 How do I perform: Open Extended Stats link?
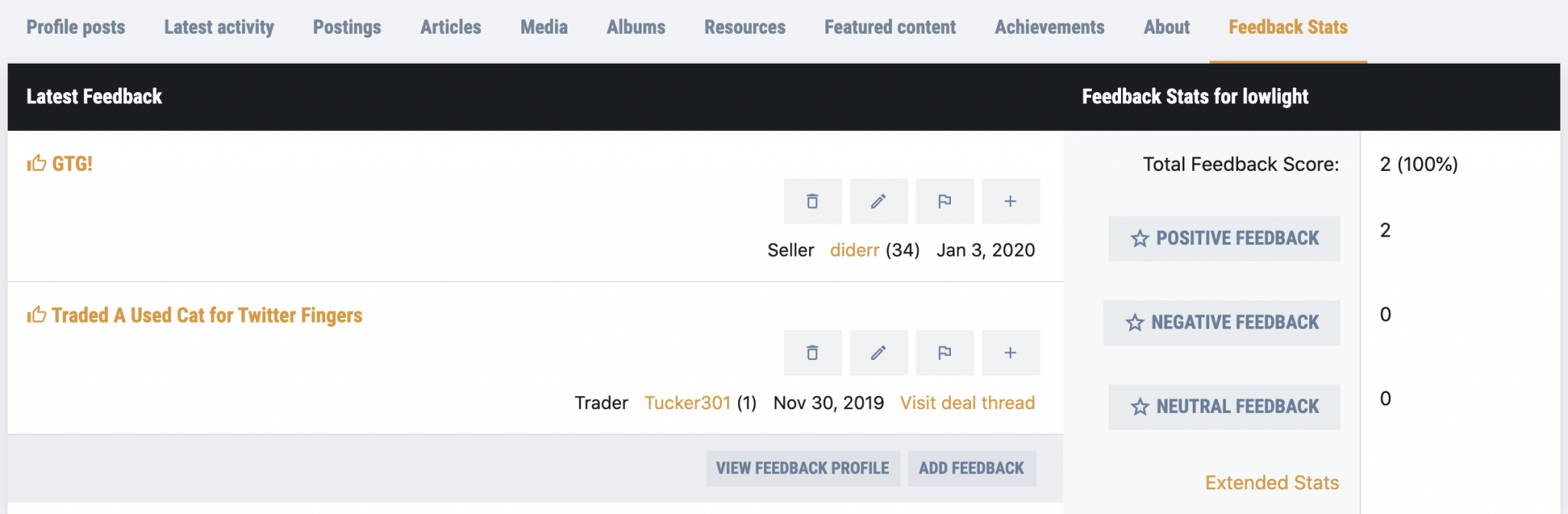tap(1272, 483)
